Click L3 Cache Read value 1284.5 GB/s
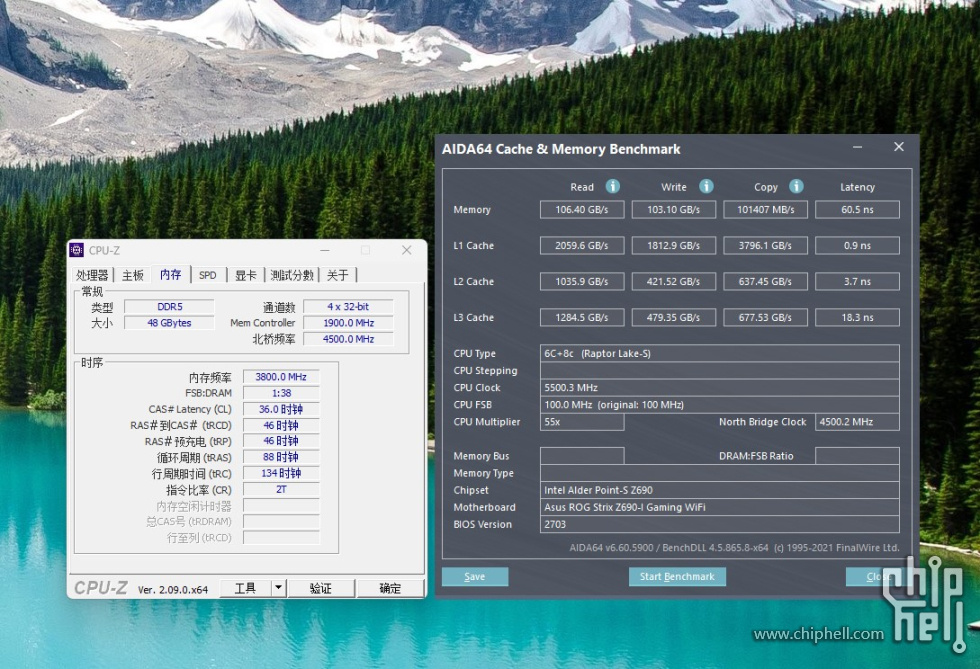This screenshot has width=980, height=669. tap(582, 318)
